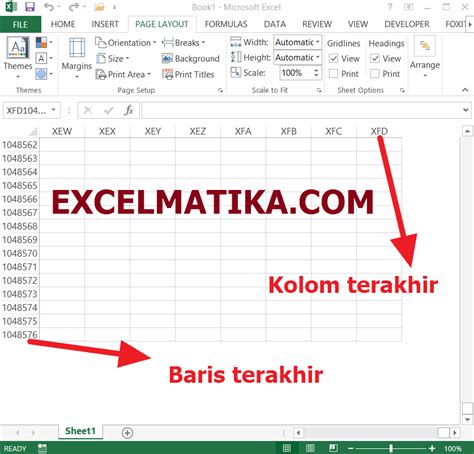Collapse the ribbon with the chevron
Screen dimensions: 474x454
click(465, 90)
